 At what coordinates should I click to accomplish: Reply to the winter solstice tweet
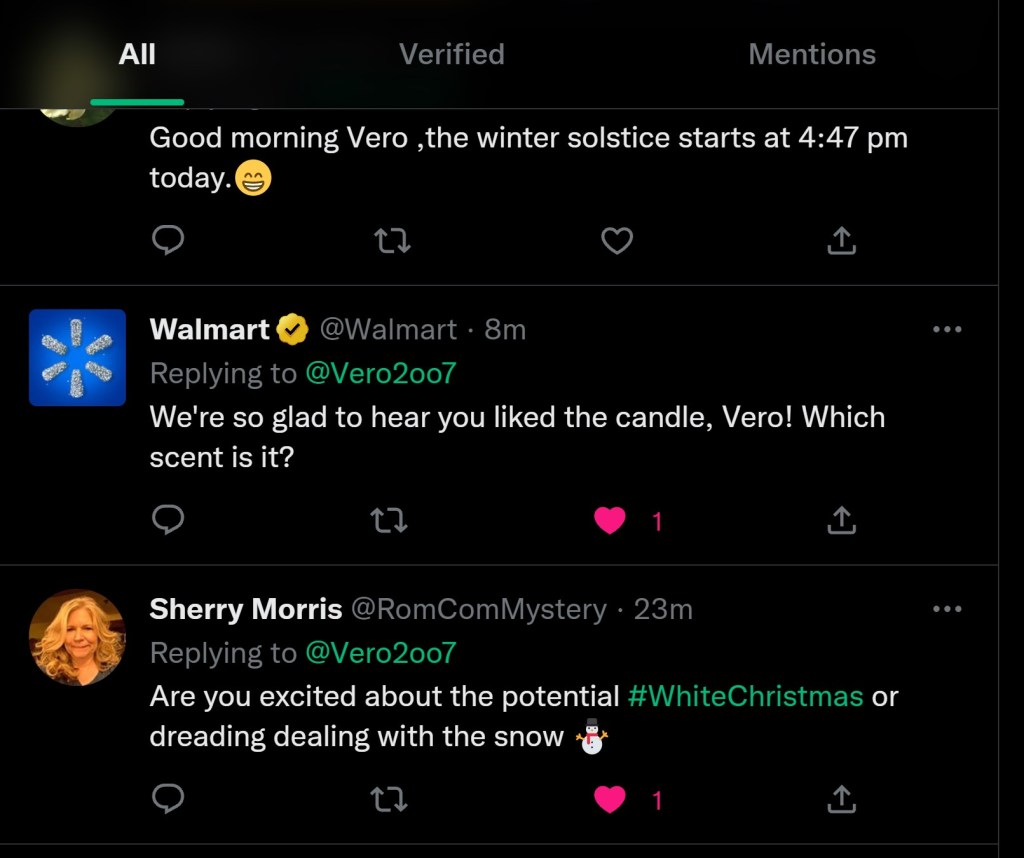168,240
